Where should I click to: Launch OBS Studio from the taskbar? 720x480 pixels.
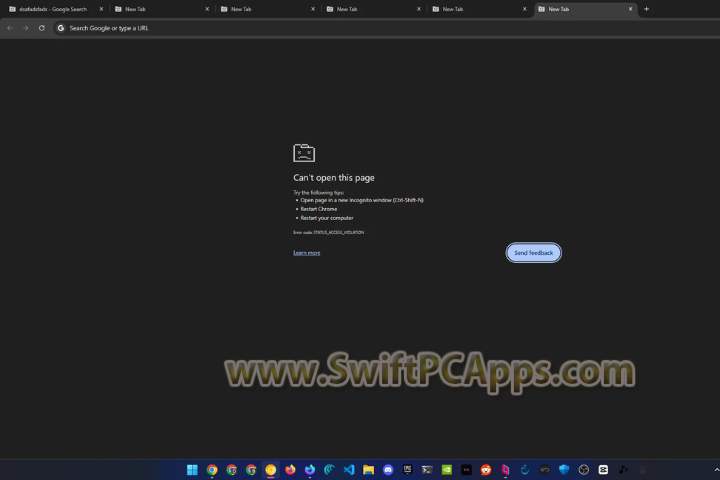584,469
